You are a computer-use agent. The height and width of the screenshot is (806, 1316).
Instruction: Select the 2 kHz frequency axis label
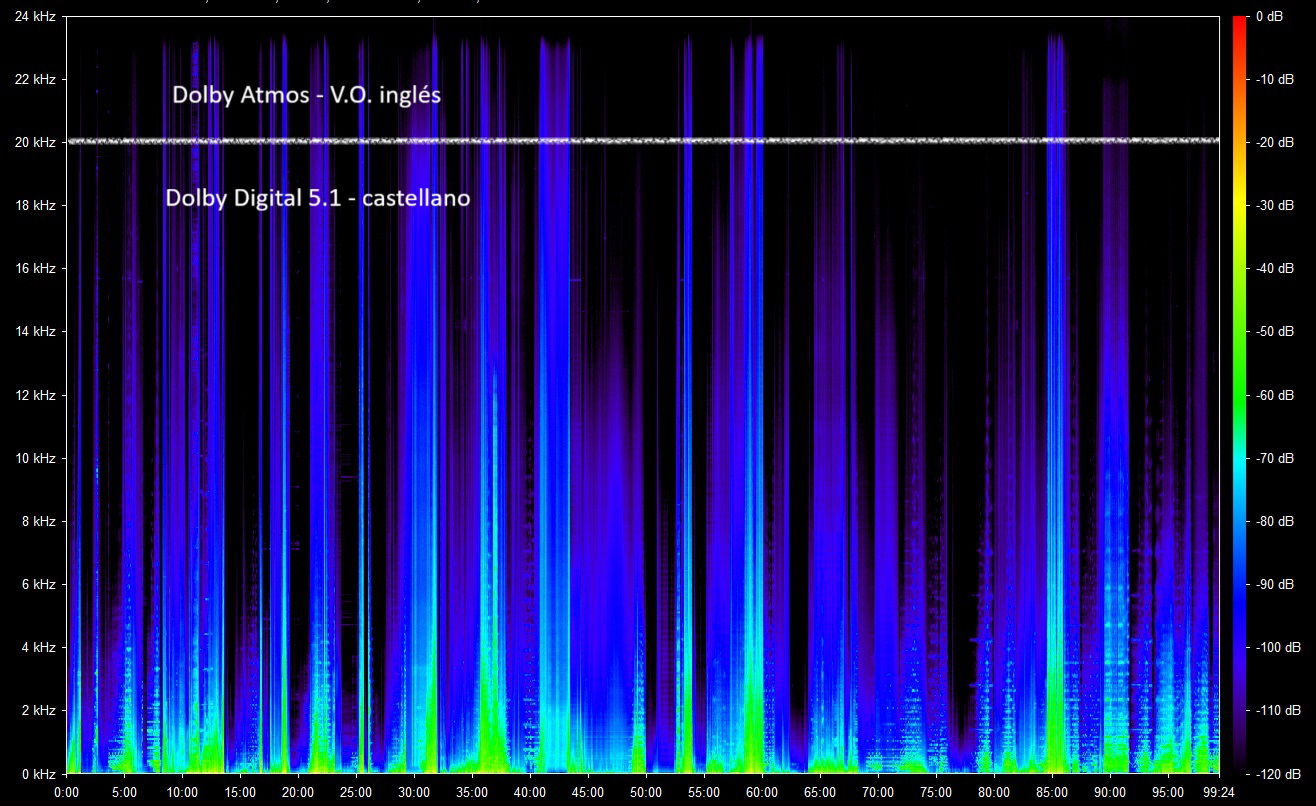41,710
